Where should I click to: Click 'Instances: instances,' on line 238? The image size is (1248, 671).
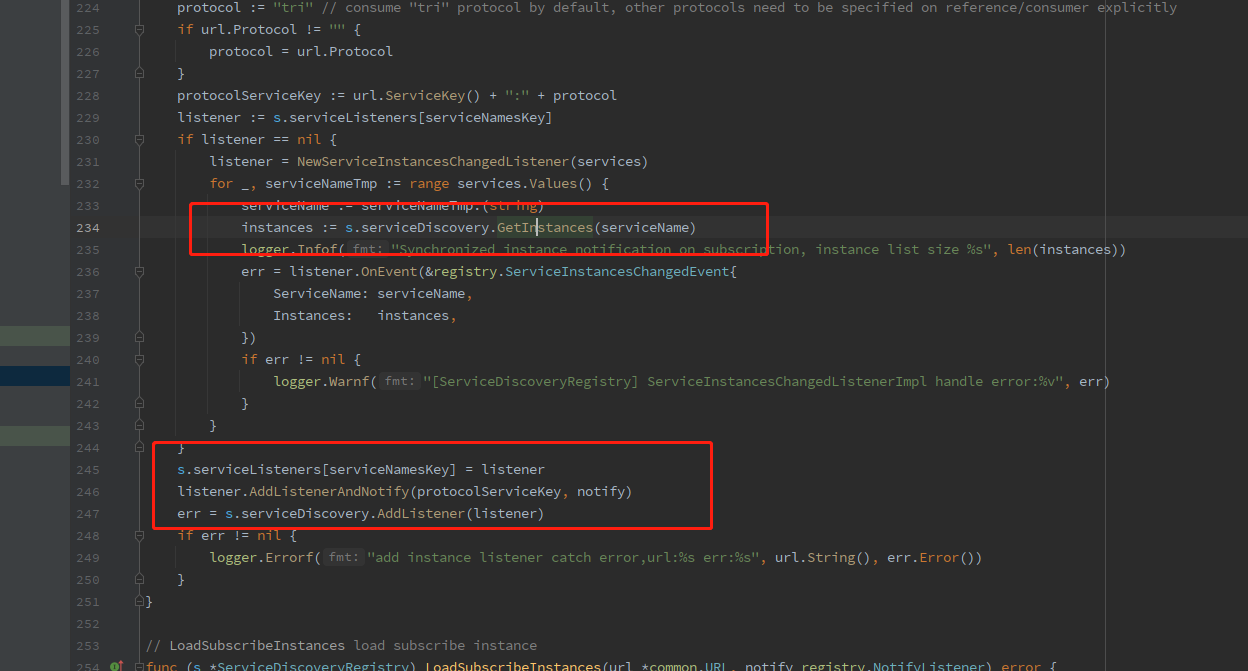[365, 316]
